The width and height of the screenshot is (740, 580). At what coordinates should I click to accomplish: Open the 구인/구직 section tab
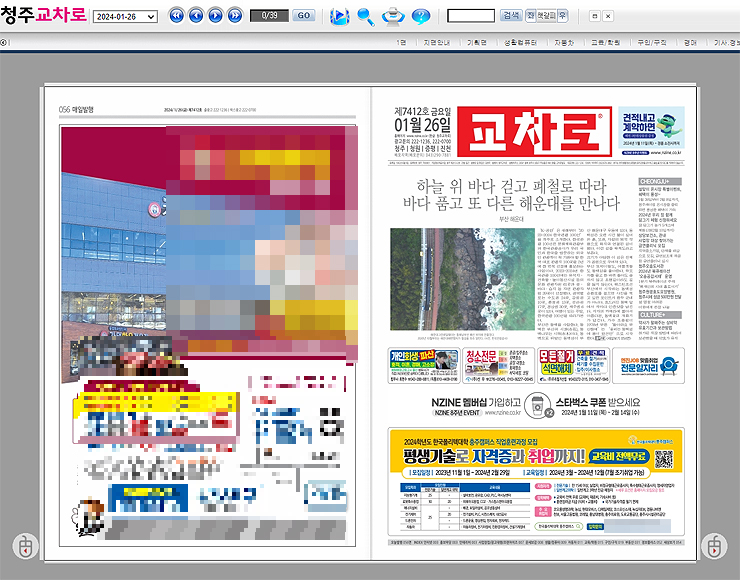point(652,42)
